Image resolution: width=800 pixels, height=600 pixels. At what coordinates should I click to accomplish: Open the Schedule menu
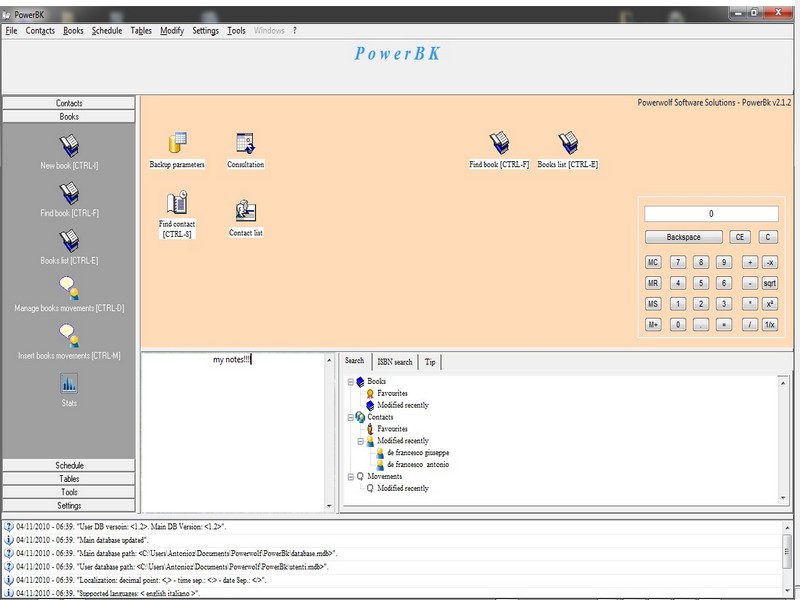106,31
